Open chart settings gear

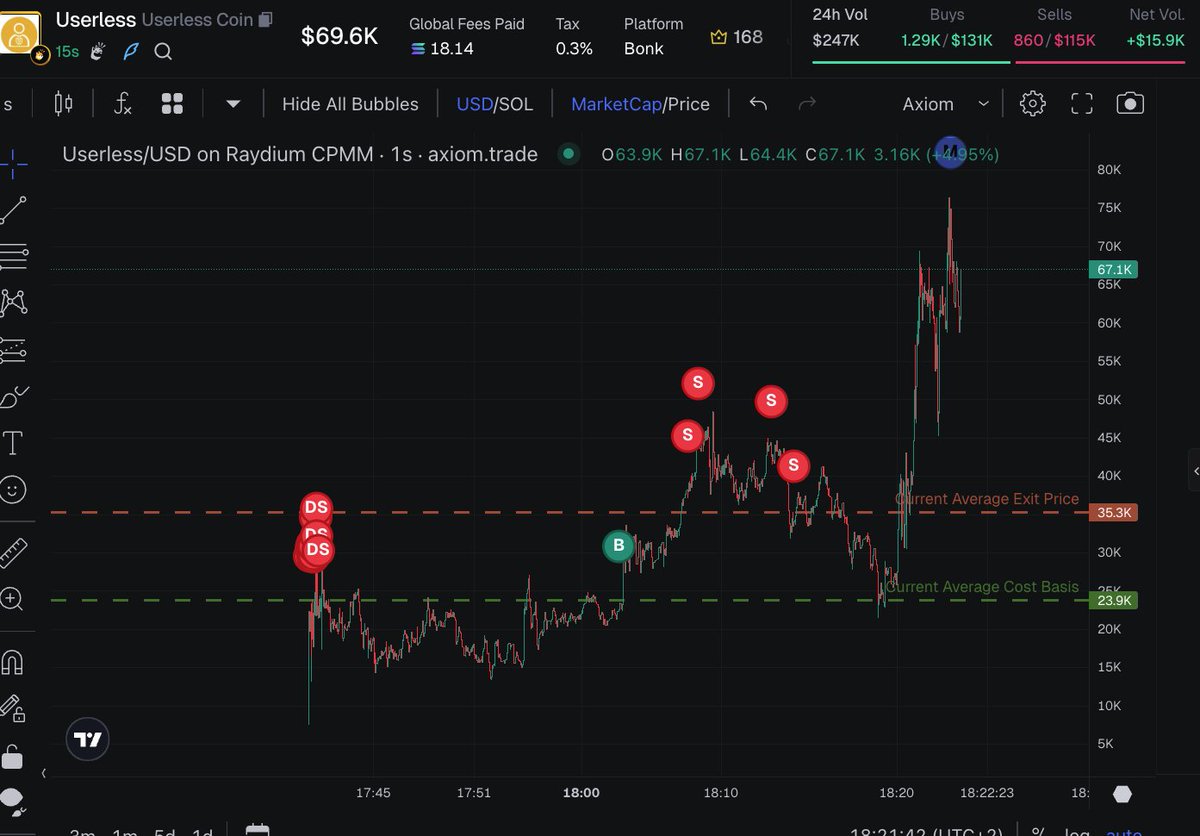(1033, 103)
